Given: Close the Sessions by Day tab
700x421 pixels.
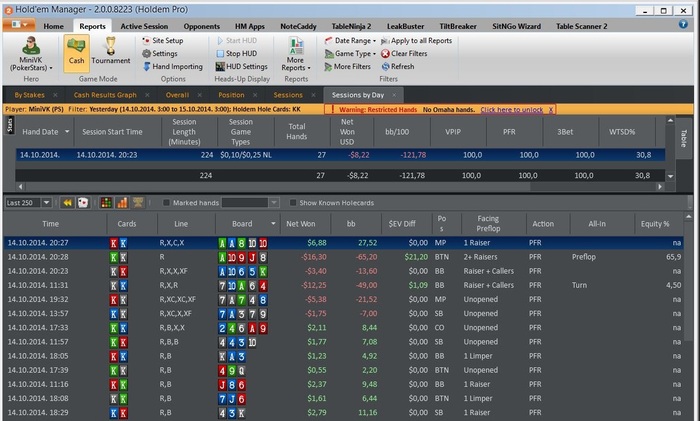Looking at the screenshot, I should (394, 95).
